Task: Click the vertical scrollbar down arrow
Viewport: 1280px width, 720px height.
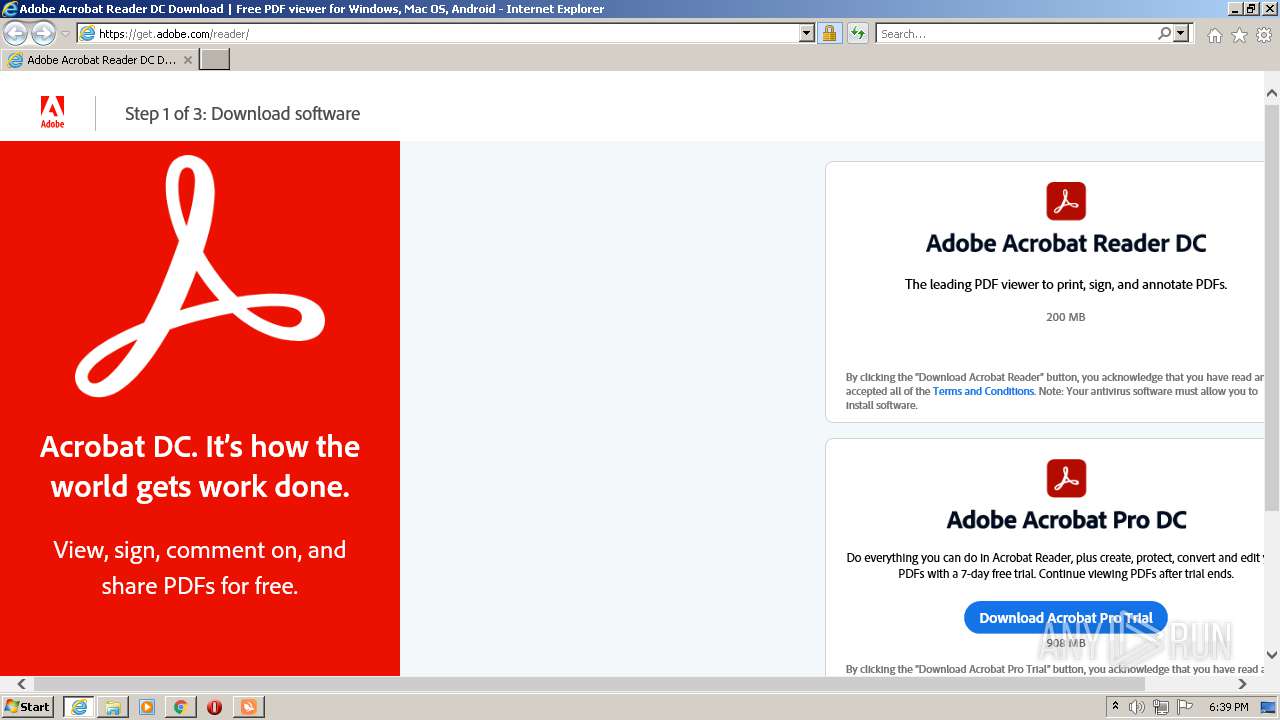Action: (x=1271, y=655)
